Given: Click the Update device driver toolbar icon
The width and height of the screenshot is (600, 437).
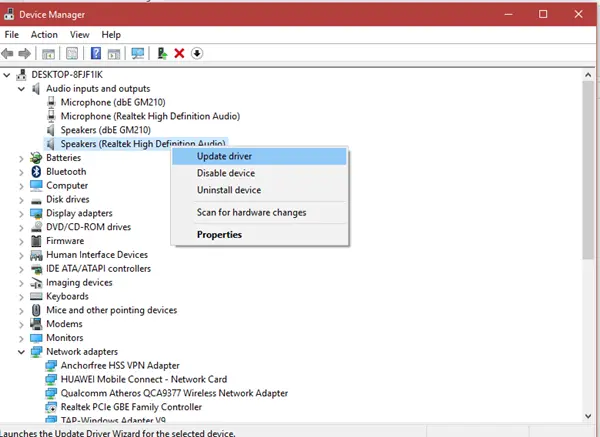Looking at the screenshot, I should pos(162,53).
